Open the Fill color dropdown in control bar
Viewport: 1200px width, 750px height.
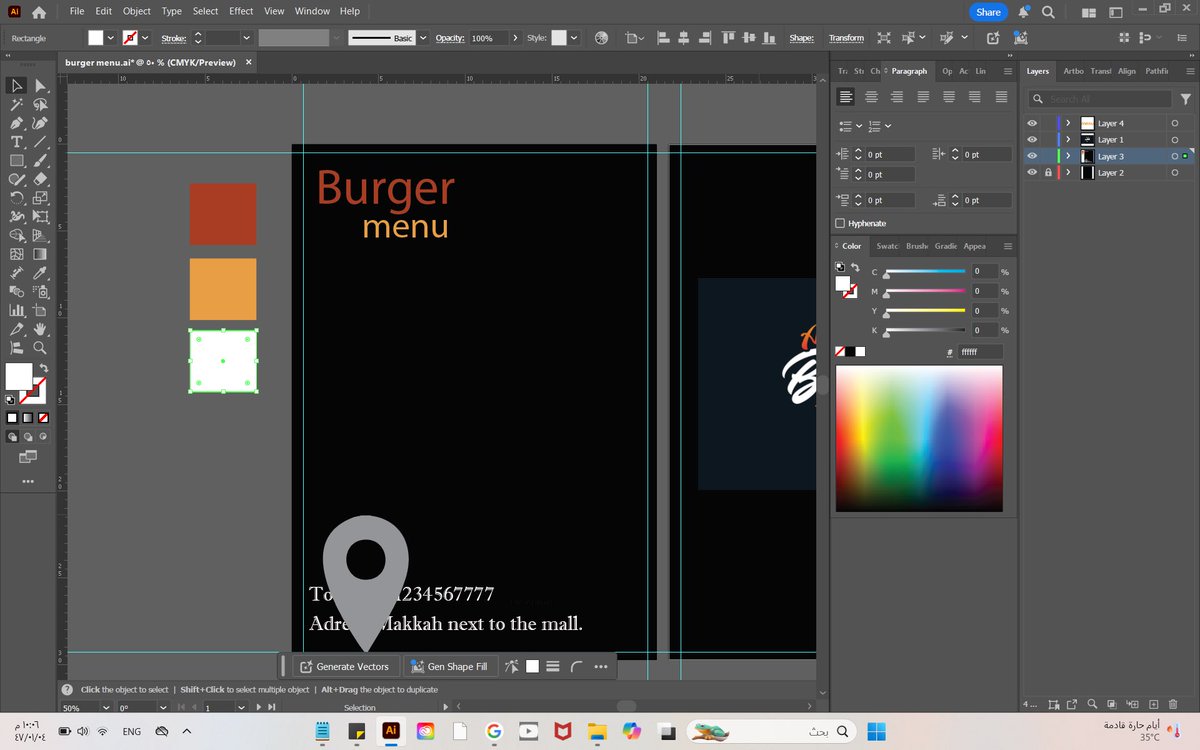click(111, 38)
